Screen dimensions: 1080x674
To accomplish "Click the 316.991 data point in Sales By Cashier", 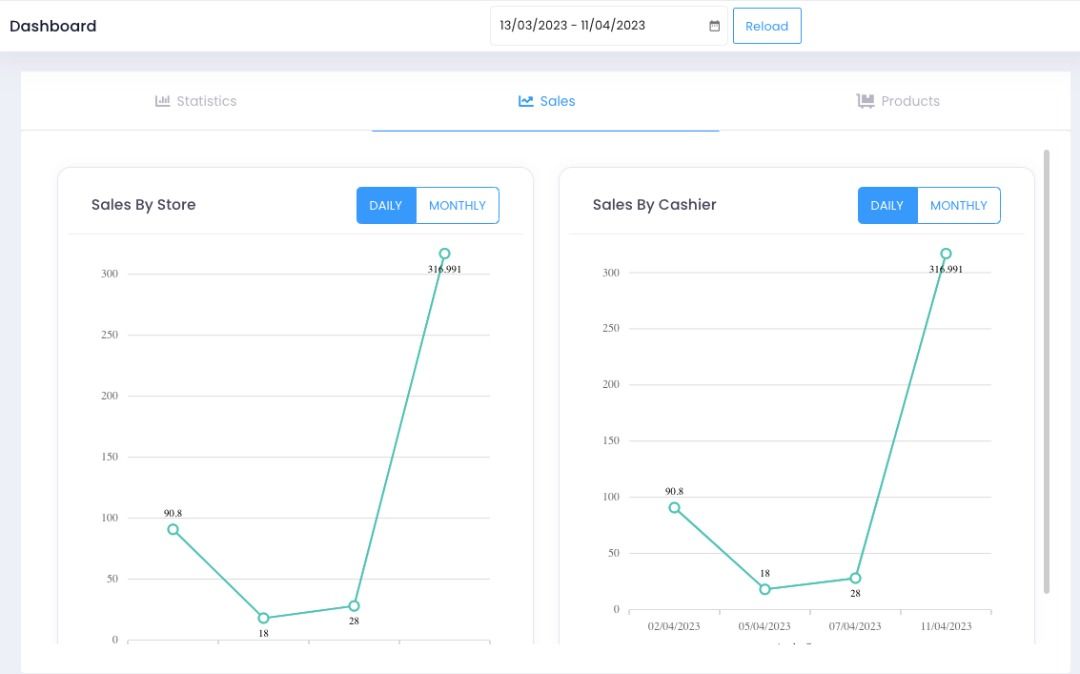I will 946,254.
